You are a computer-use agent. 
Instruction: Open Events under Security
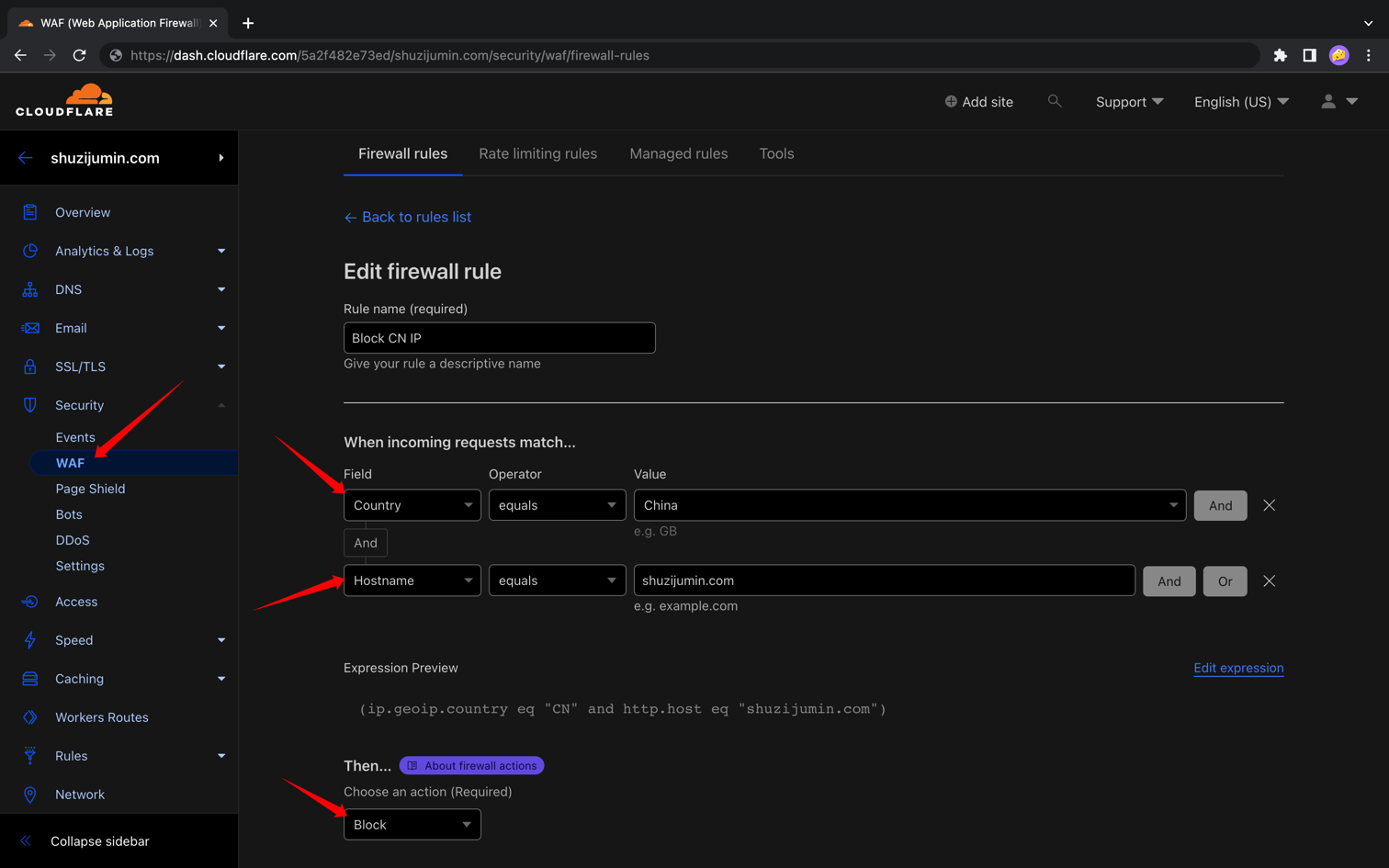75,437
